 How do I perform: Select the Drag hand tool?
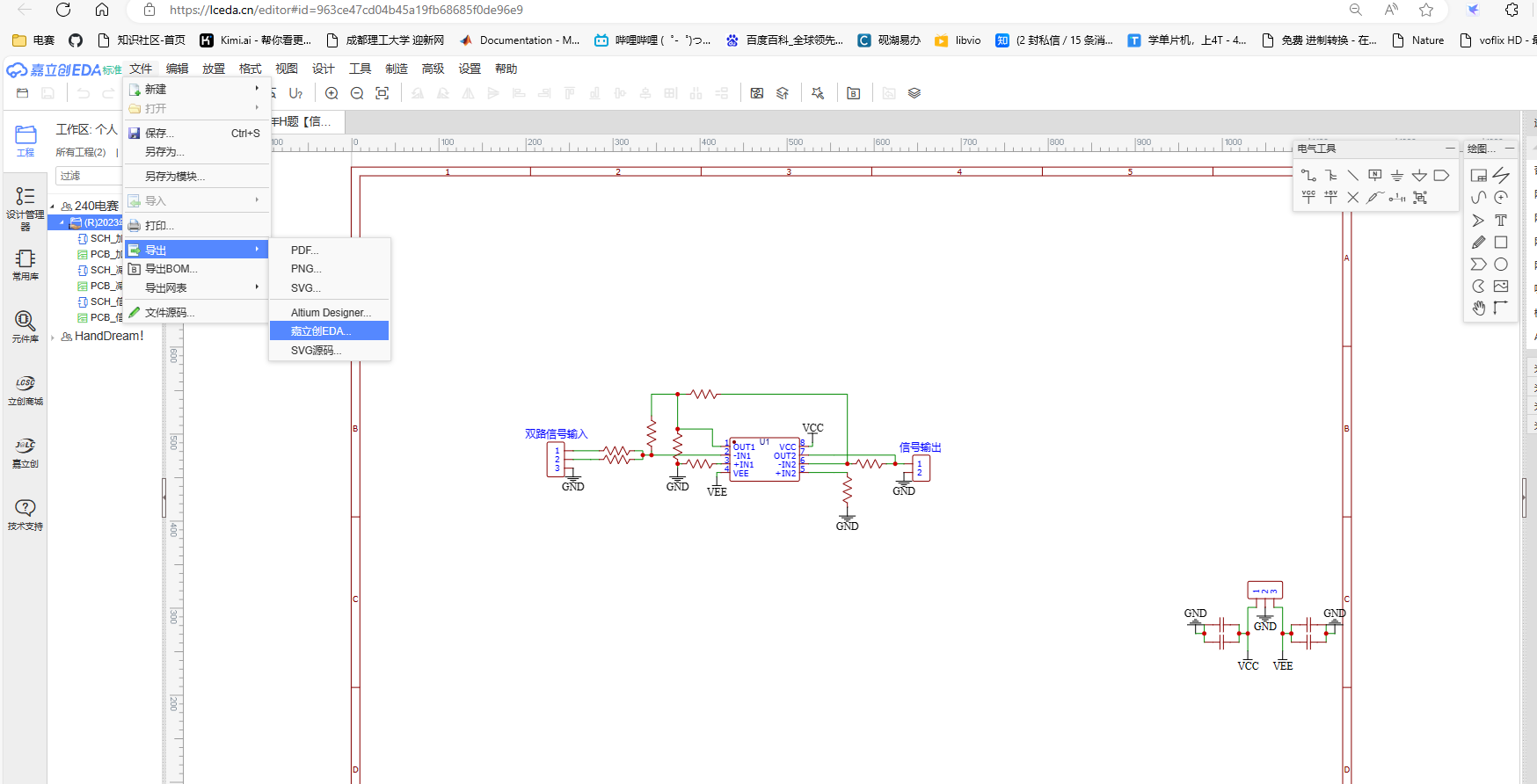coord(1479,308)
